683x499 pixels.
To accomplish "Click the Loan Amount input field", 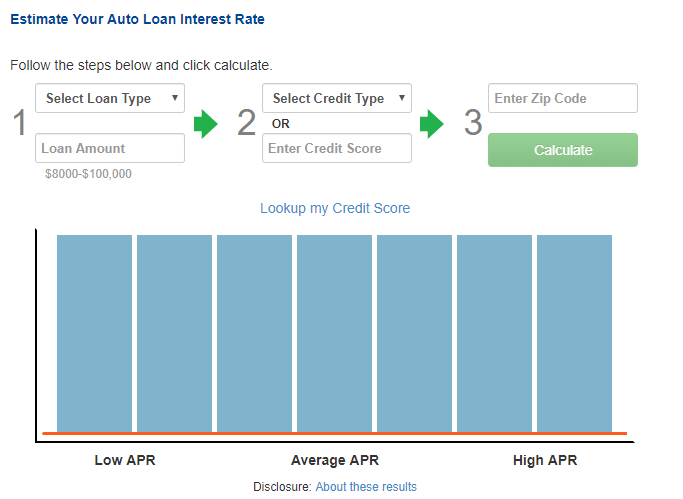I will pyautogui.click(x=110, y=148).
